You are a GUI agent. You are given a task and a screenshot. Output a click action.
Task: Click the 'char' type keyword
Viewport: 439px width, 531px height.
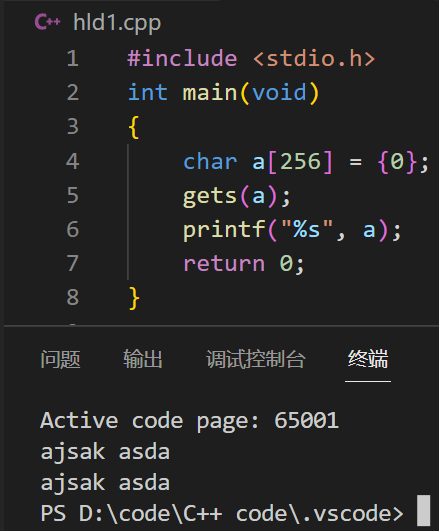click(210, 162)
